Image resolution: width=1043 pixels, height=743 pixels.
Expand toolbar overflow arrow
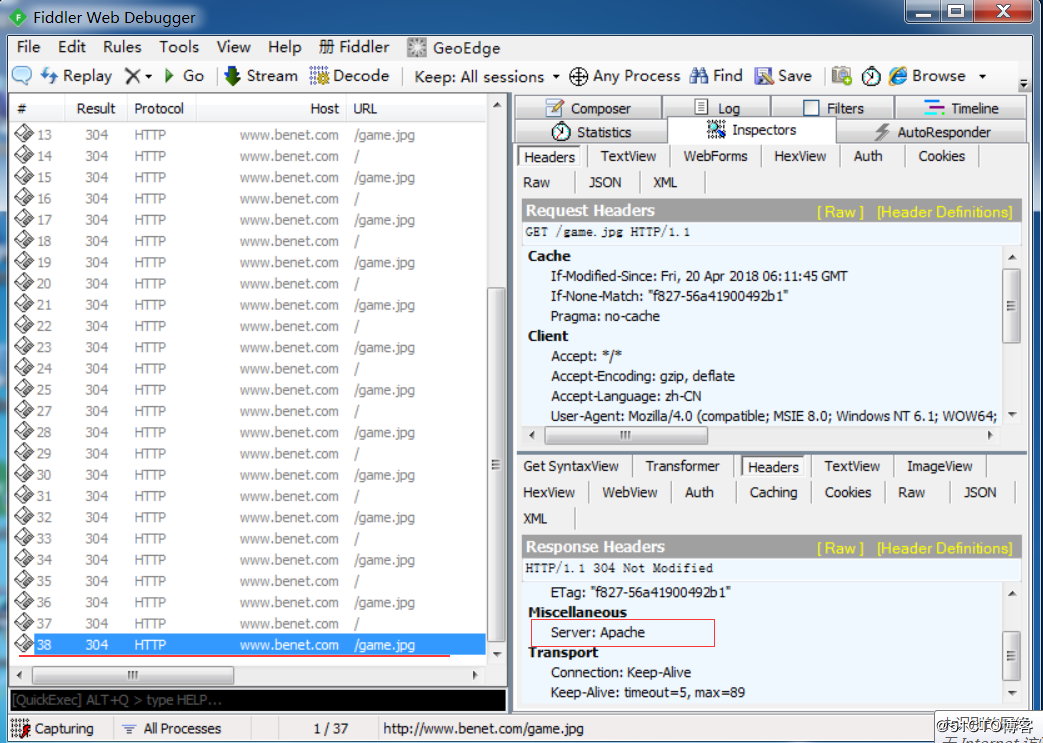click(1024, 84)
